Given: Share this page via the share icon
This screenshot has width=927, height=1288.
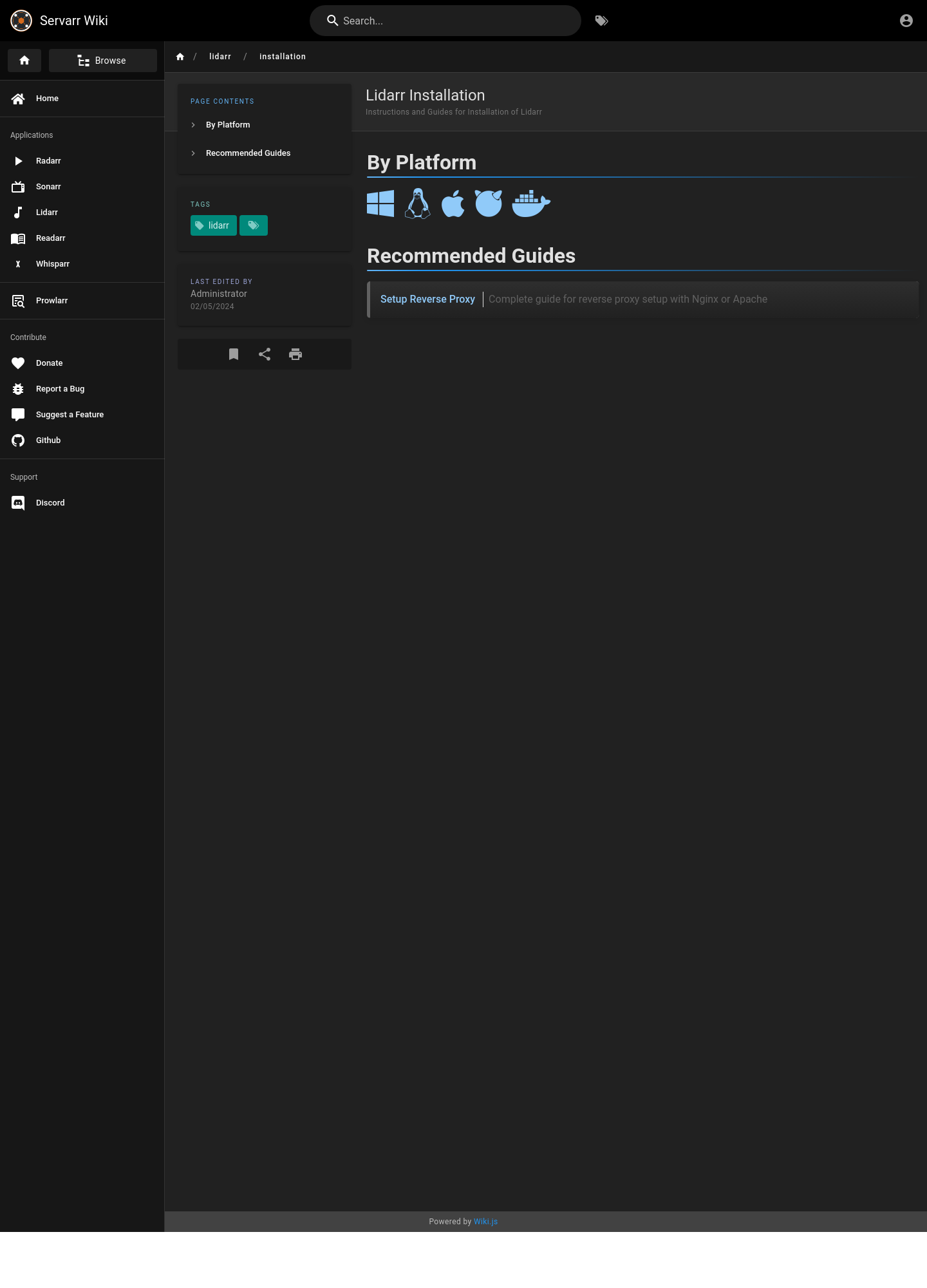Looking at the screenshot, I should (265, 354).
